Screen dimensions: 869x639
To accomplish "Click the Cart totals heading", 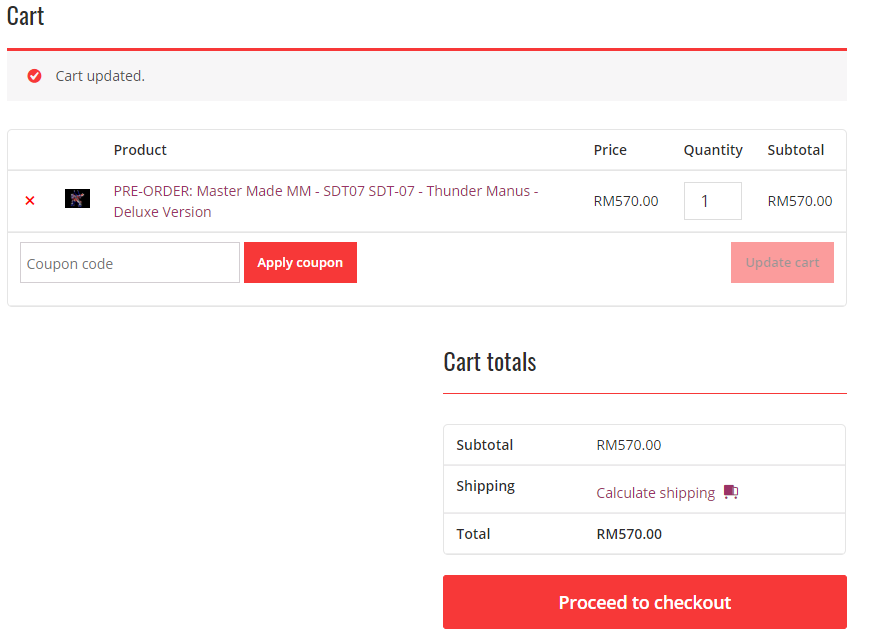I will coord(490,362).
